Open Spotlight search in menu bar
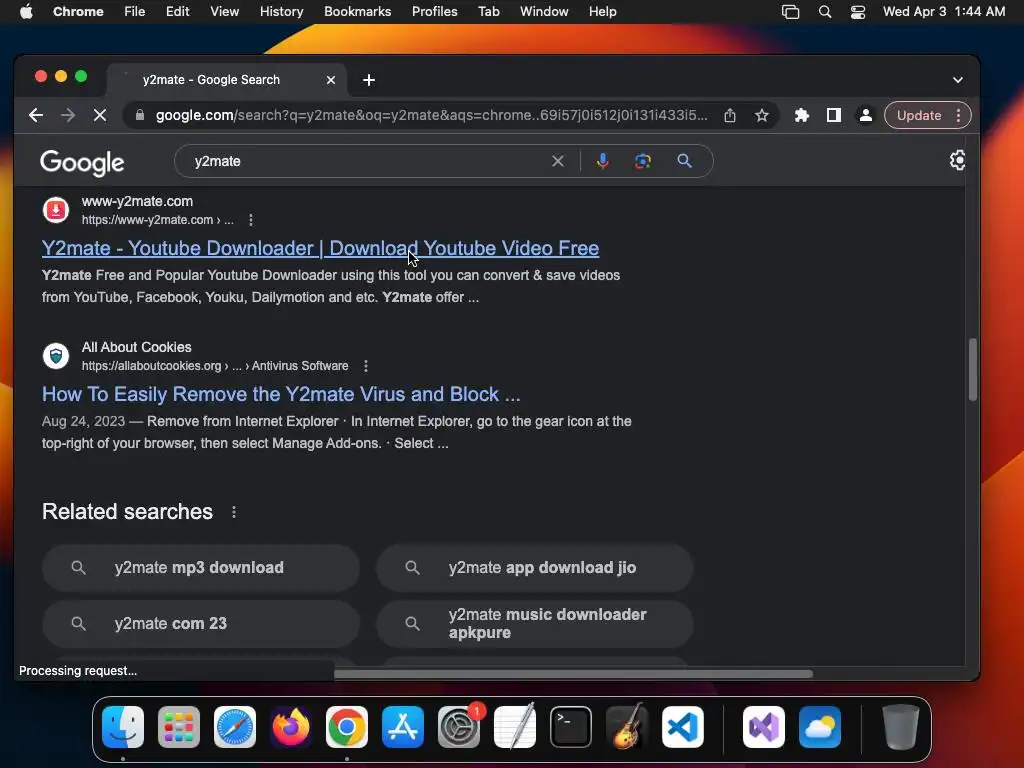The width and height of the screenshot is (1024, 768). pos(825,12)
